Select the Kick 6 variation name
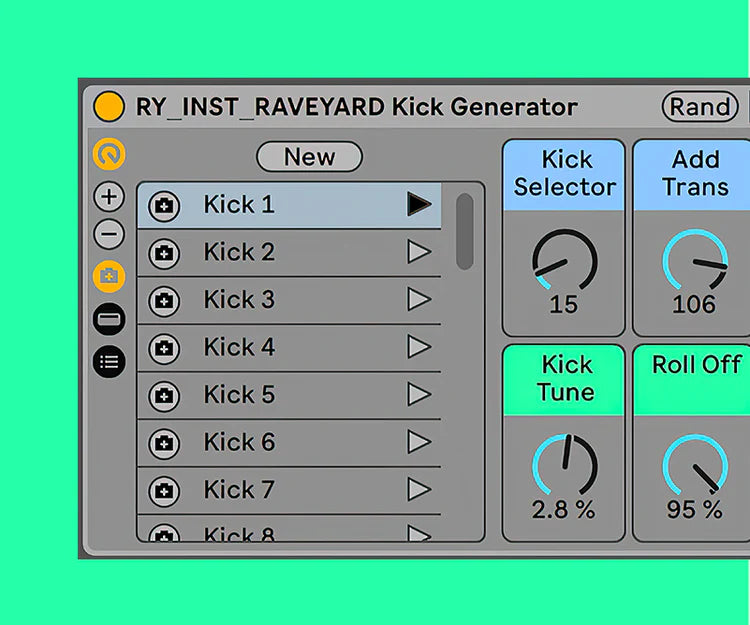750x625 pixels. pos(239,442)
